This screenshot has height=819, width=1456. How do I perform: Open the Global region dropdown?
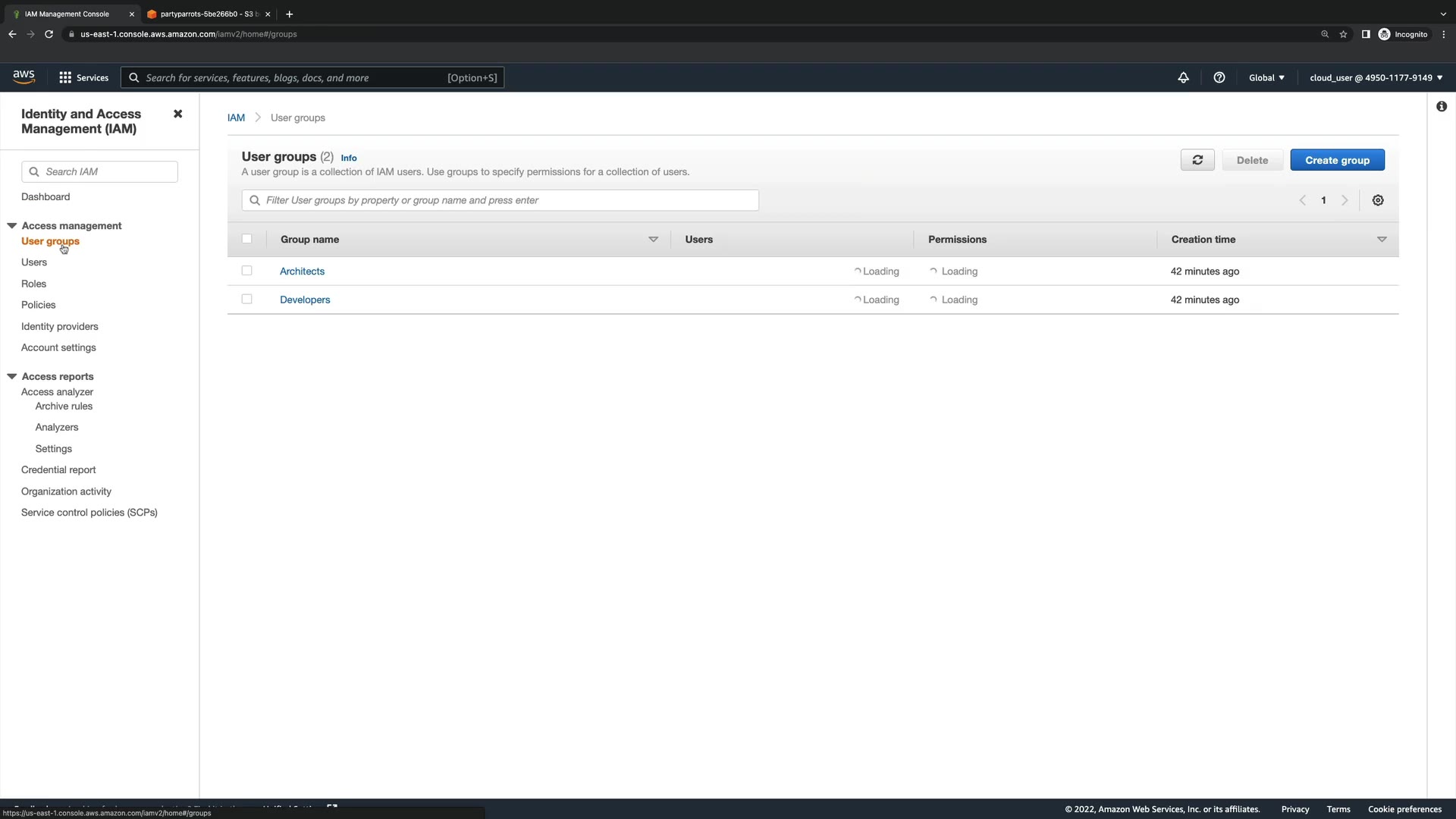(x=1266, y=77)
